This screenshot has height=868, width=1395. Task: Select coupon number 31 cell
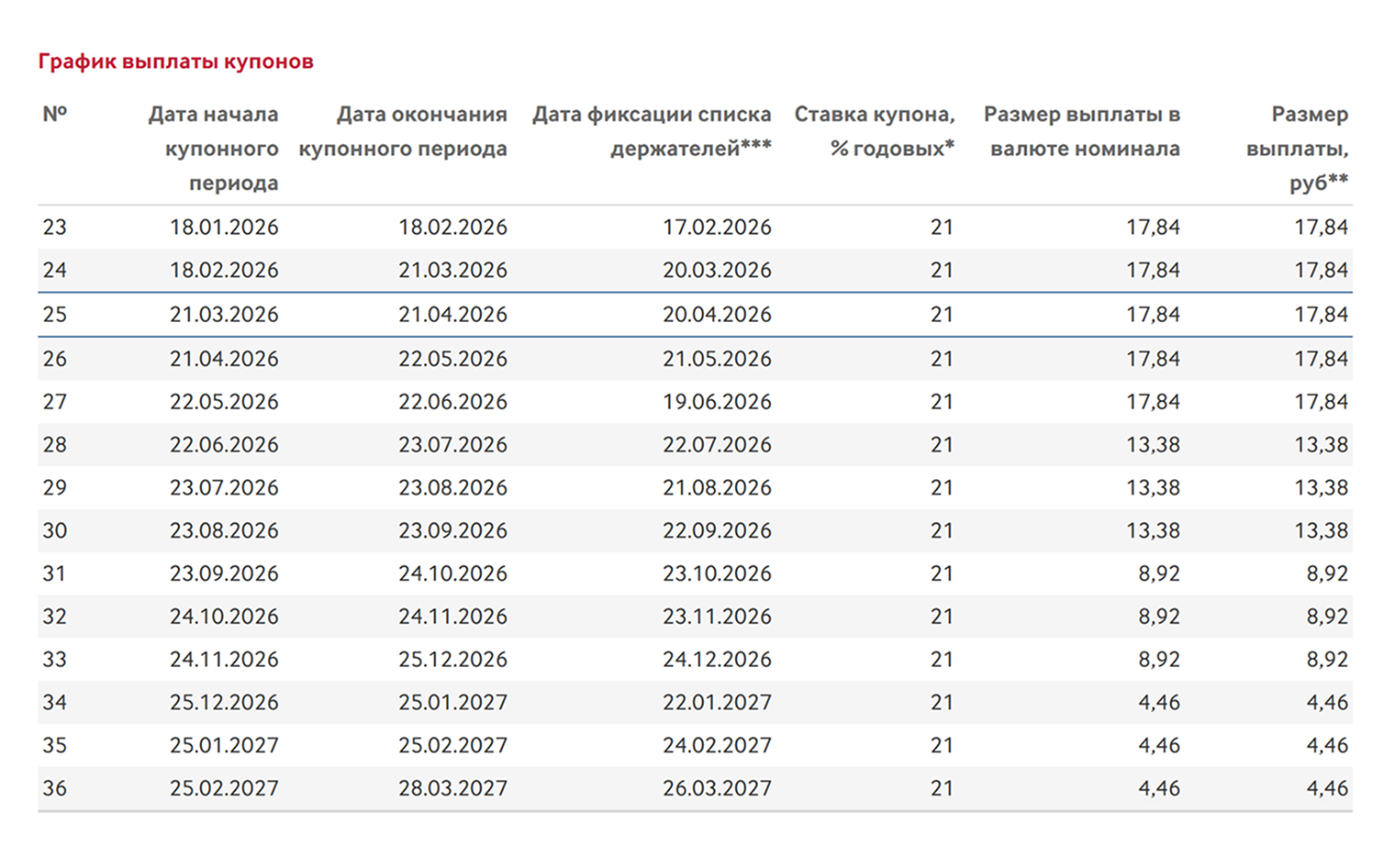[x=55, y=574]
